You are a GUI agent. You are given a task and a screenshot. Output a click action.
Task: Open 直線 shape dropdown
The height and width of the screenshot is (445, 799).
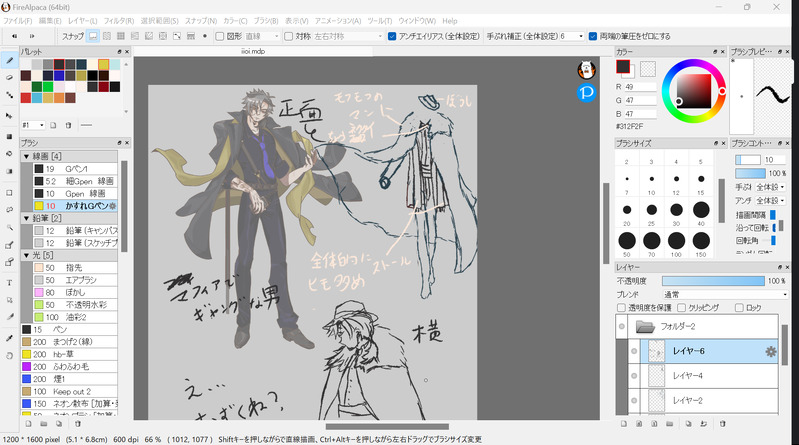pyautogui.click(x=262, y=36)
